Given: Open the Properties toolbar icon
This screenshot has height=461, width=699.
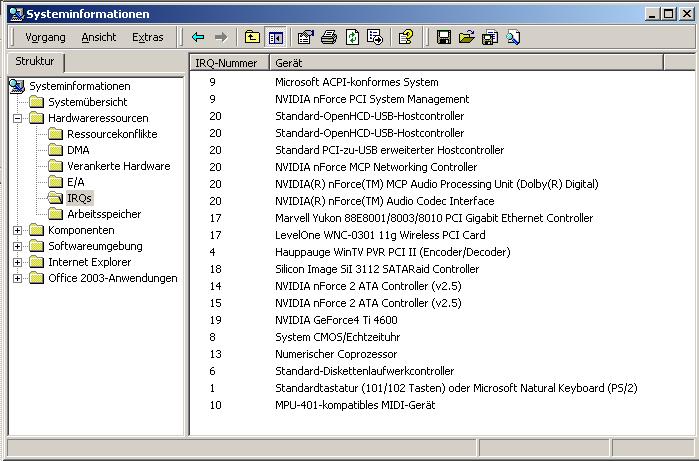Looking at the screenshot, I should pos(305,37).
